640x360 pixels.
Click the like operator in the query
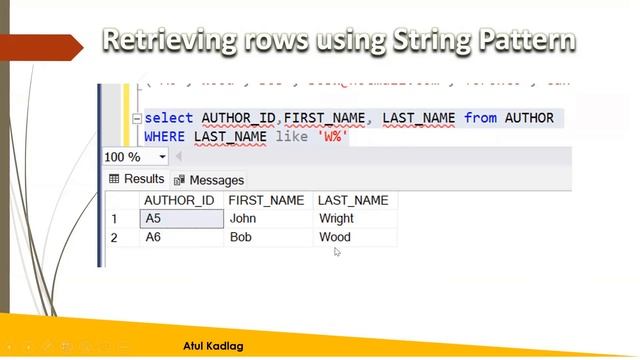pos(291,136)
